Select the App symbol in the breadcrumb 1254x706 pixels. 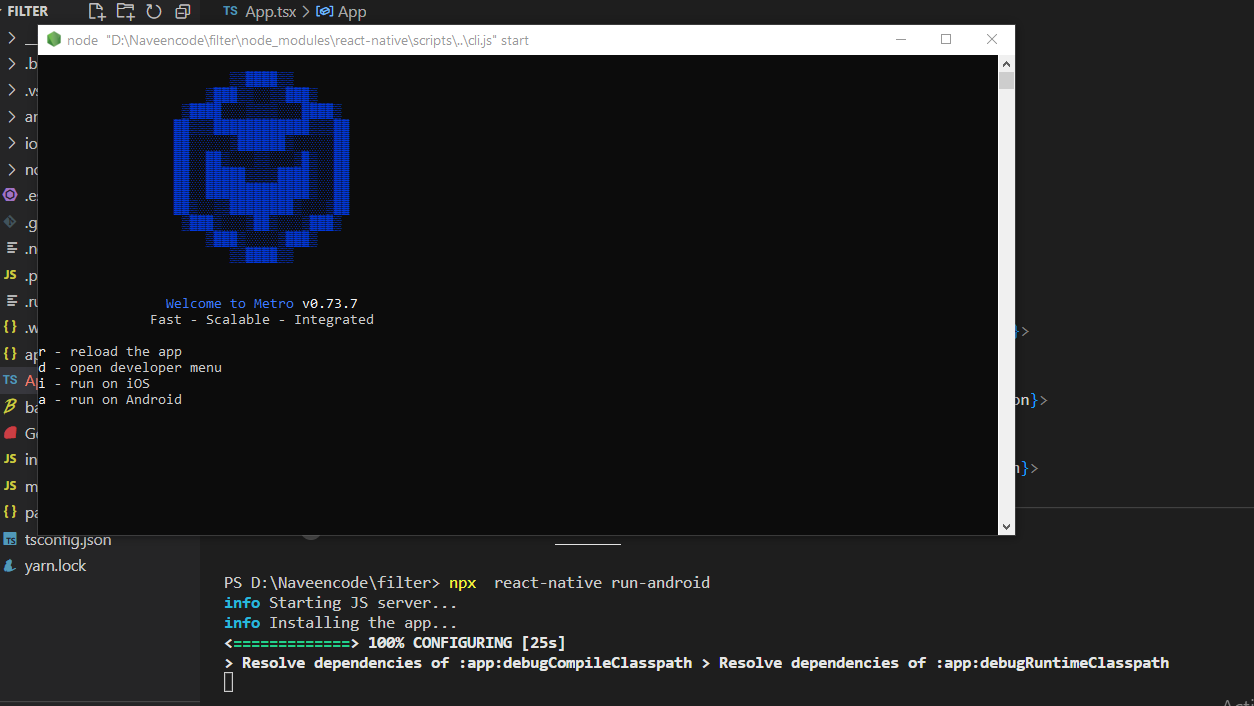tap(341, 12)
